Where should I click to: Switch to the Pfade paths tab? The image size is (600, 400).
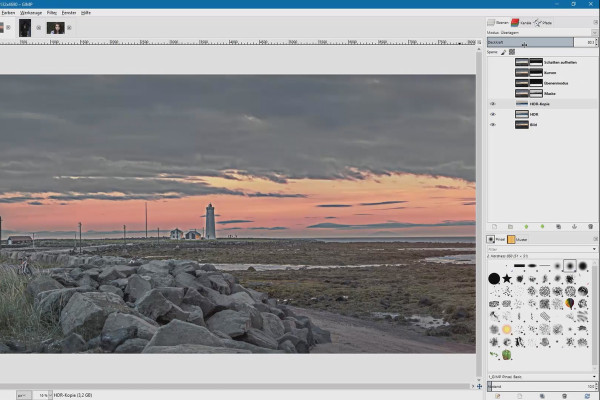(x=543, y=23)
